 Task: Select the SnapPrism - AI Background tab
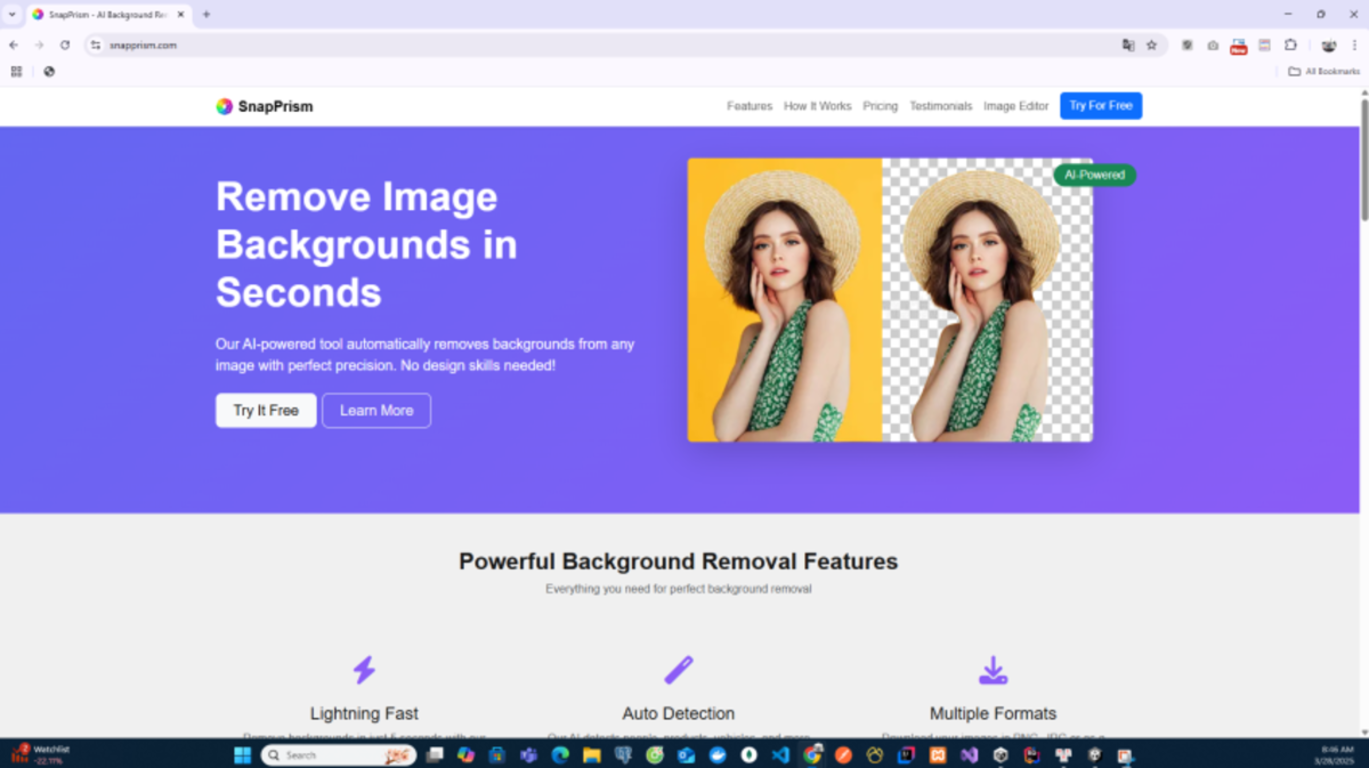[108, 15]
